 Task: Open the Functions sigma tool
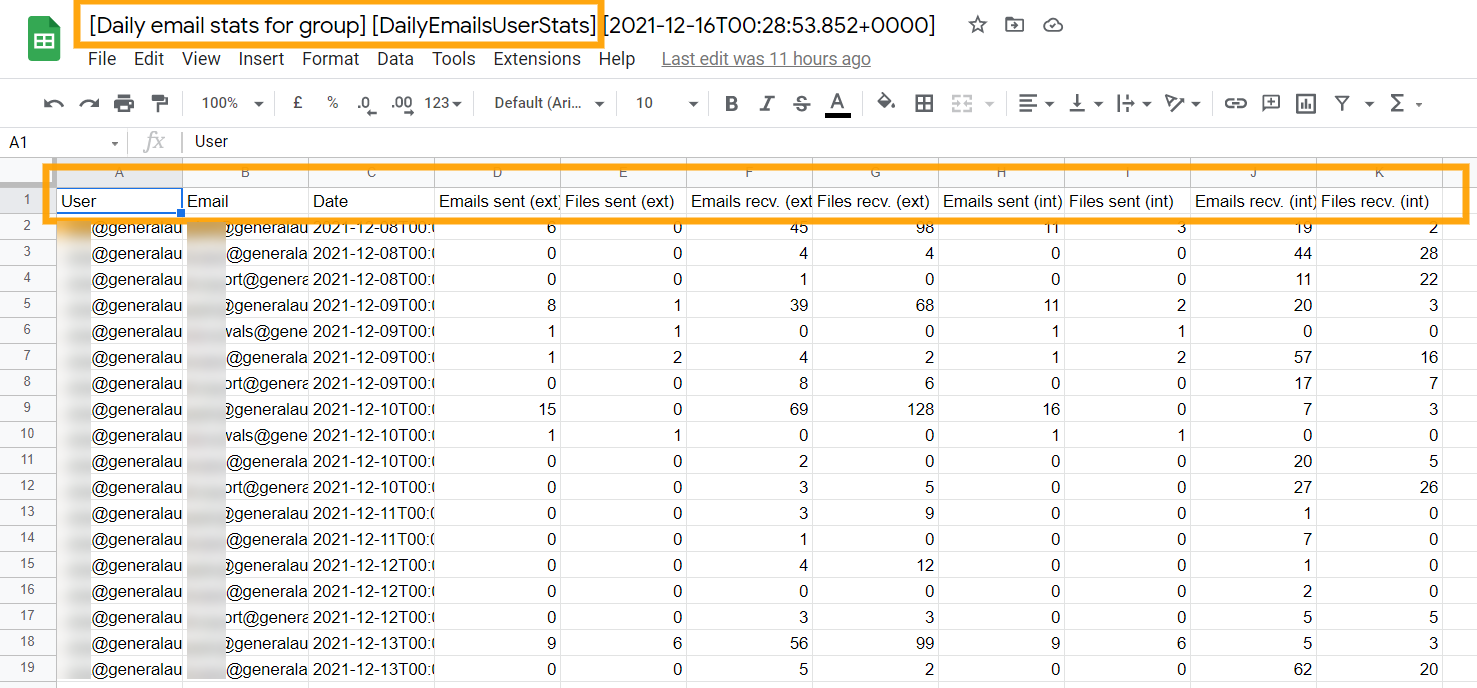tap(1398, 103)
